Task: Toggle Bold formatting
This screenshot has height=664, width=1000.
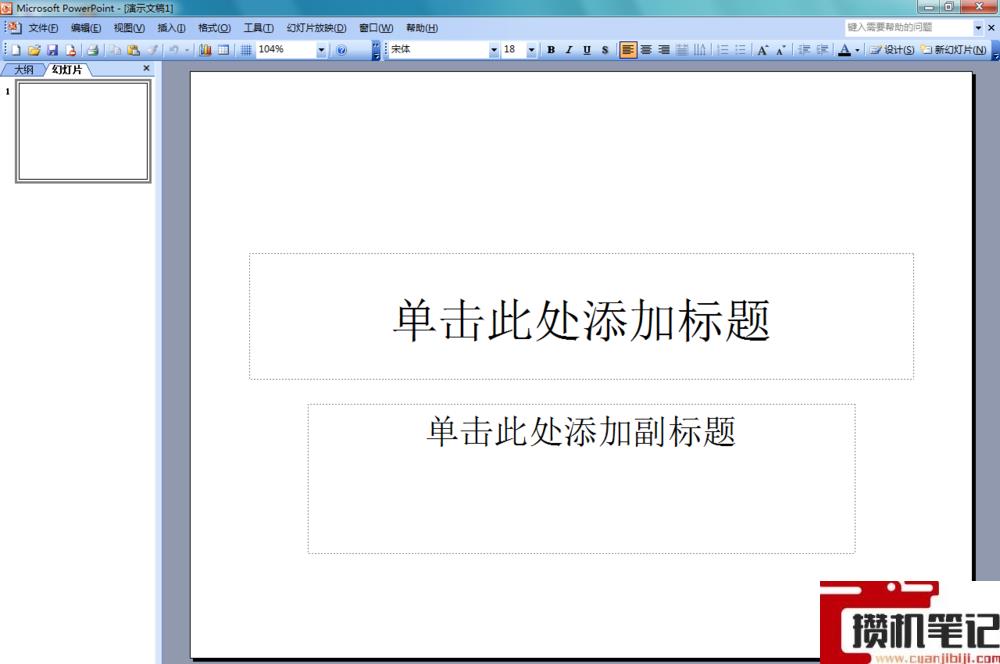Action: [551, 50]
